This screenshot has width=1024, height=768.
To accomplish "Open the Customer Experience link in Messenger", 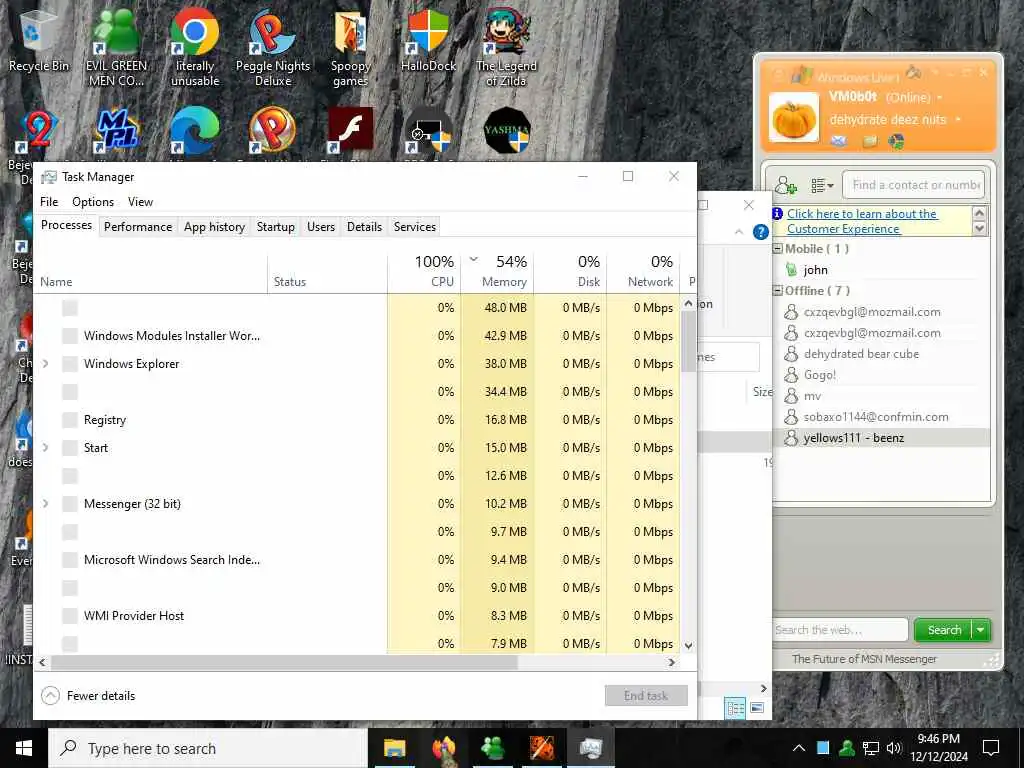I will tap(862, 221).
